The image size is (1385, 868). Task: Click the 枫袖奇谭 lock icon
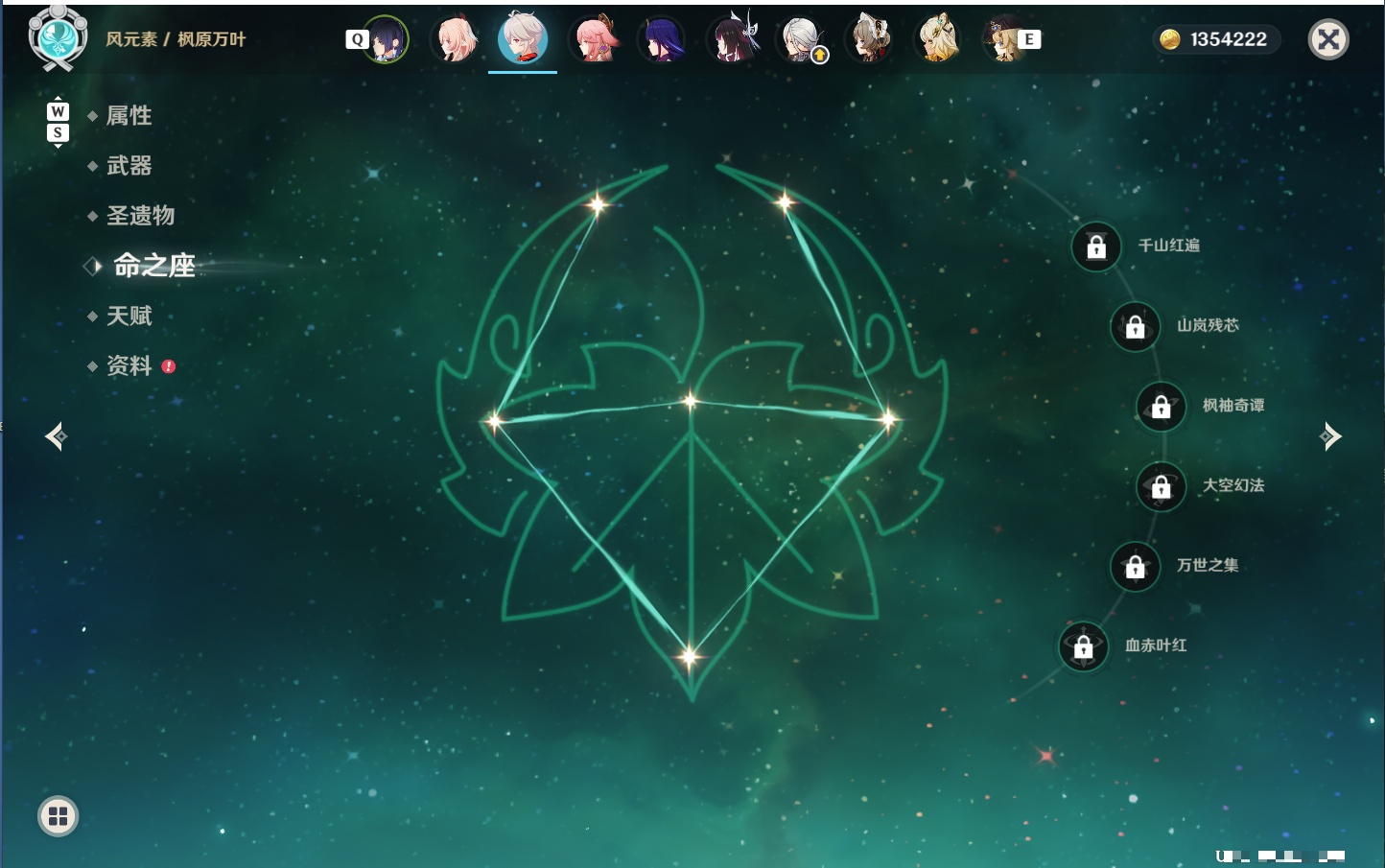(x=1161, y=407)
